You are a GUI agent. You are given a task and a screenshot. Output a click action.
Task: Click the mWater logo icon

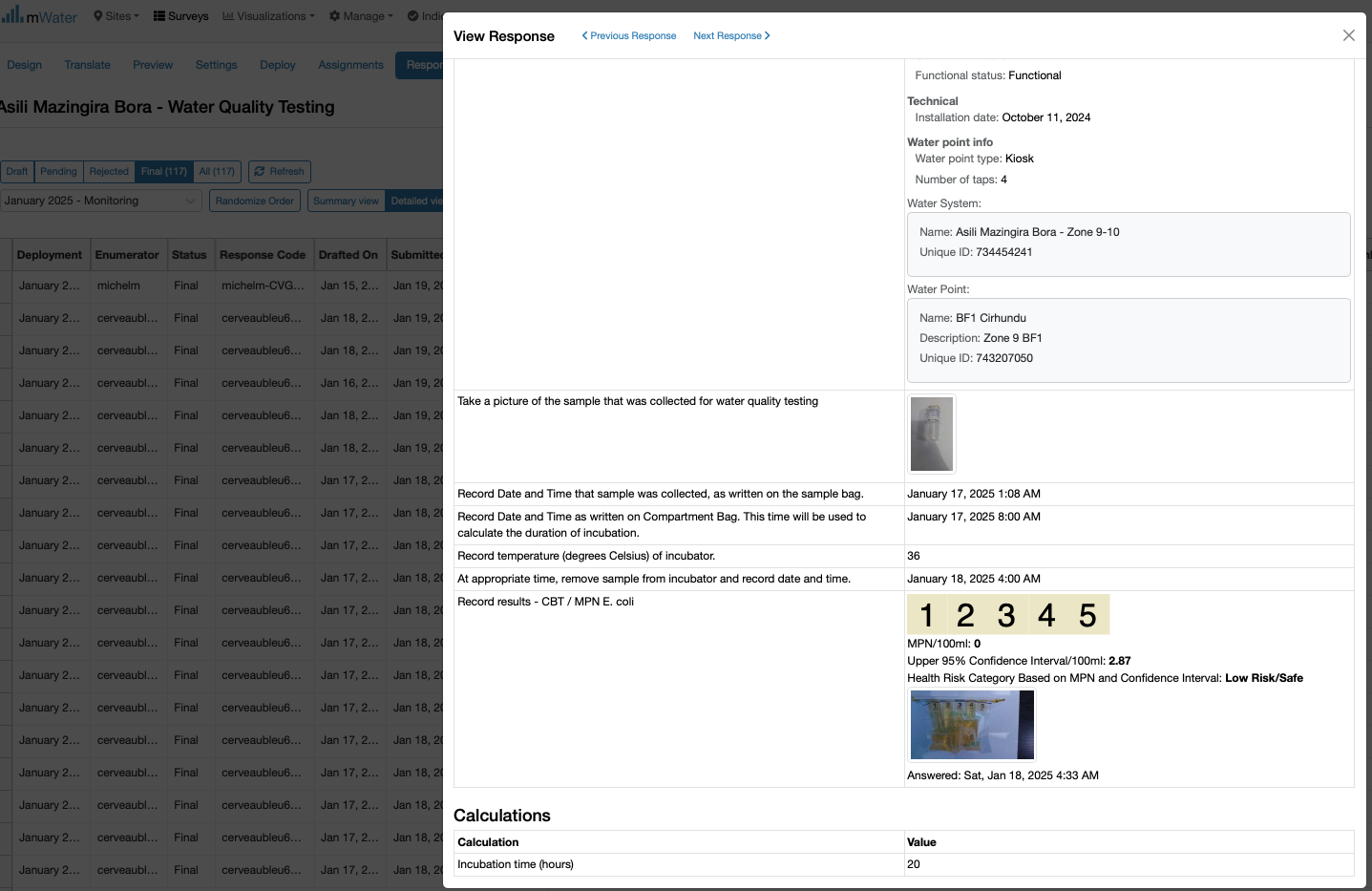pos(12,14)
